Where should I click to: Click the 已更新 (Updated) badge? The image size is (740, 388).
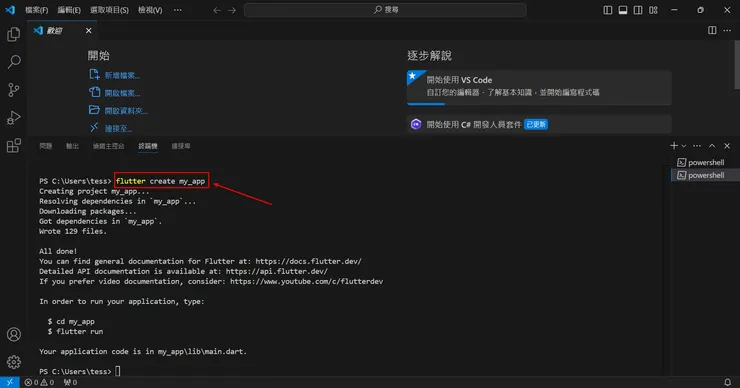point(536,124)
